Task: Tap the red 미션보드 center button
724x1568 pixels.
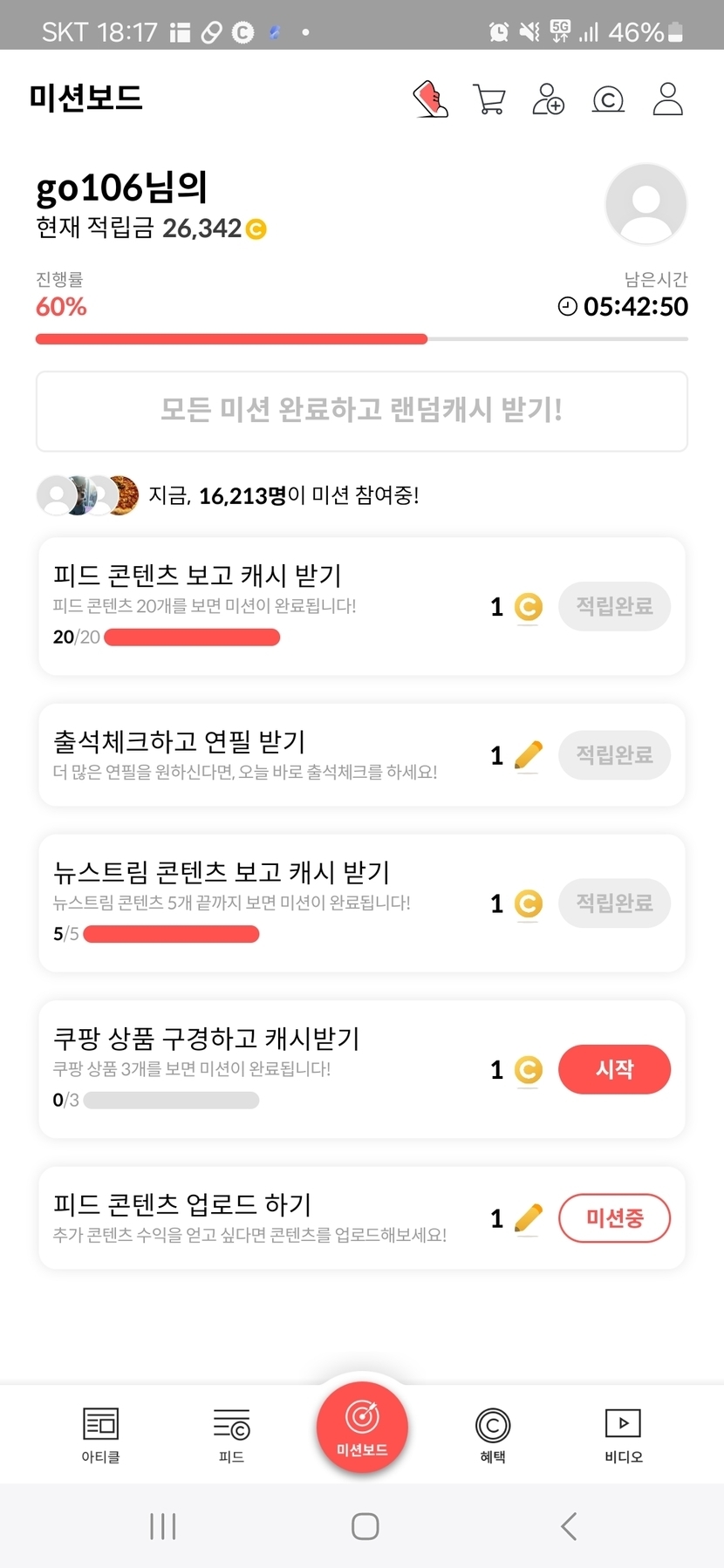Action: [x=362, y=1427]
